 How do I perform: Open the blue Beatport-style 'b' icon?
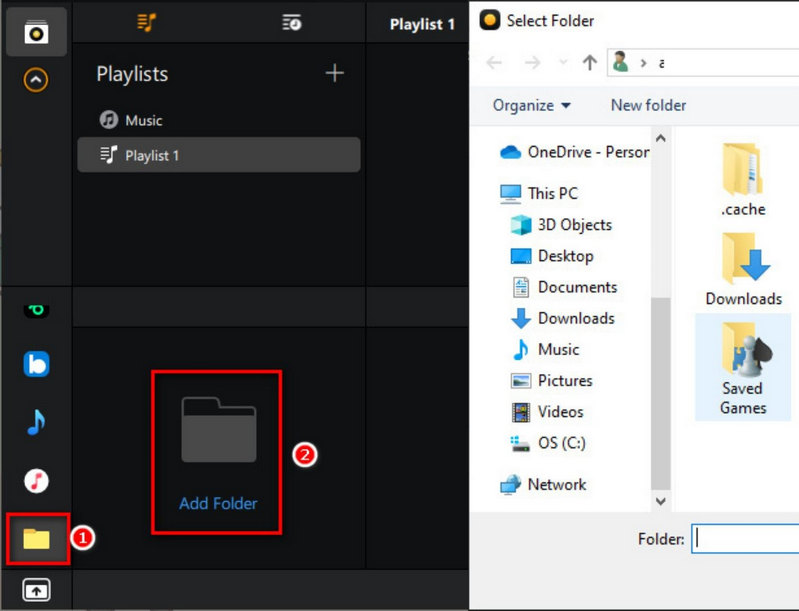click(36, 364)
